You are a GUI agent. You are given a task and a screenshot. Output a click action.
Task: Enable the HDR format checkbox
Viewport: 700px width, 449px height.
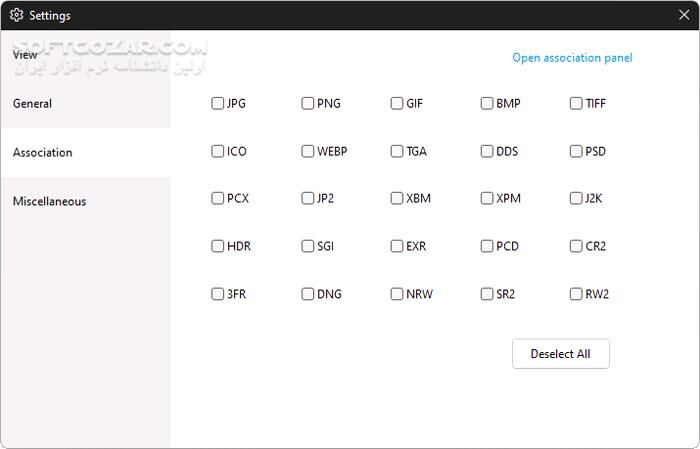click(218, 246)
